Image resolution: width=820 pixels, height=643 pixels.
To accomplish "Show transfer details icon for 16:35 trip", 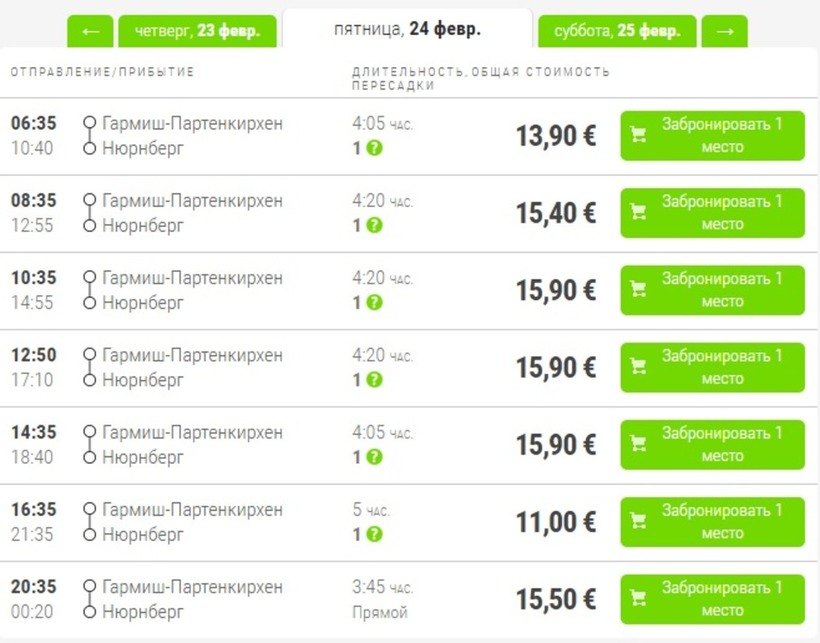I will (x=374, y=534).
